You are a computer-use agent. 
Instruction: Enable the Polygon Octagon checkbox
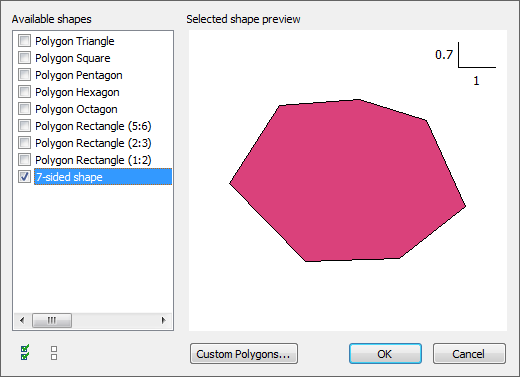24,109
